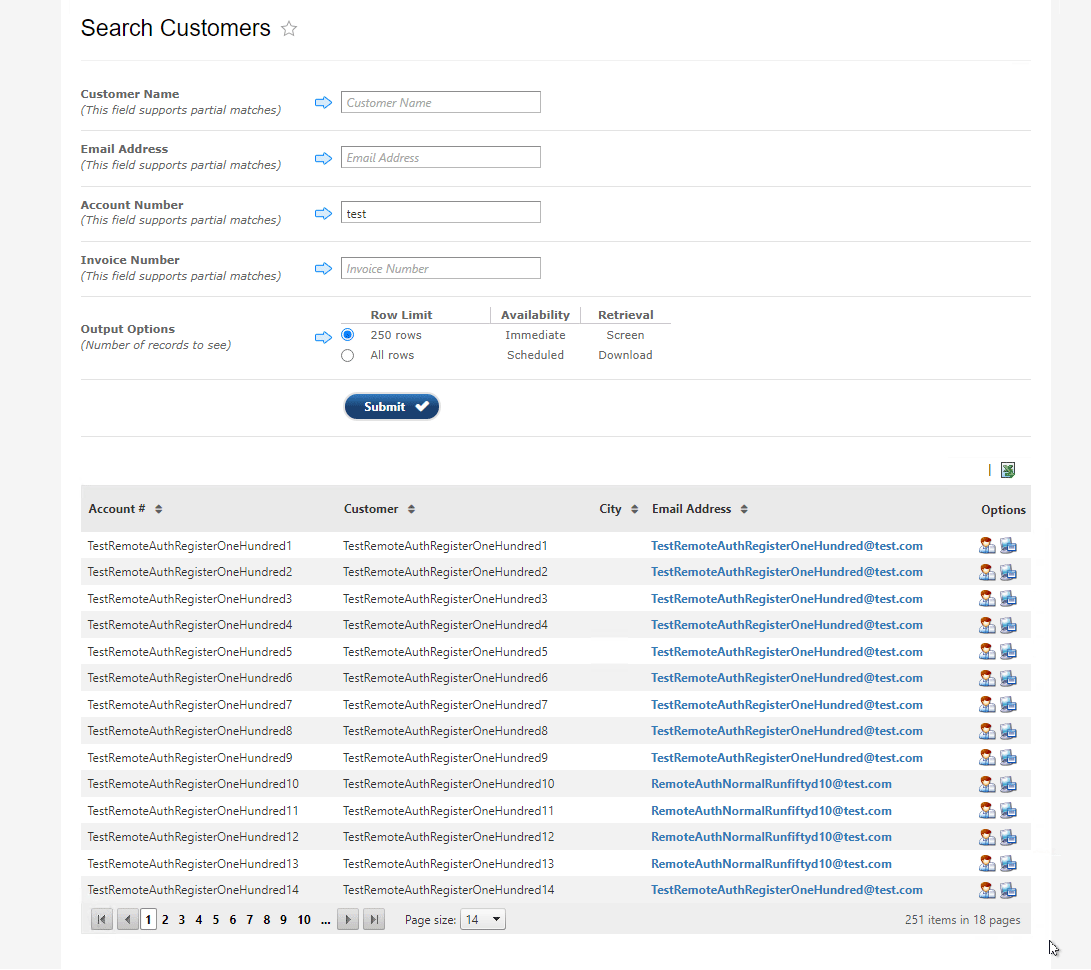1091x970 pixels.
Task: Jump to the last results page
Action: 374,919
